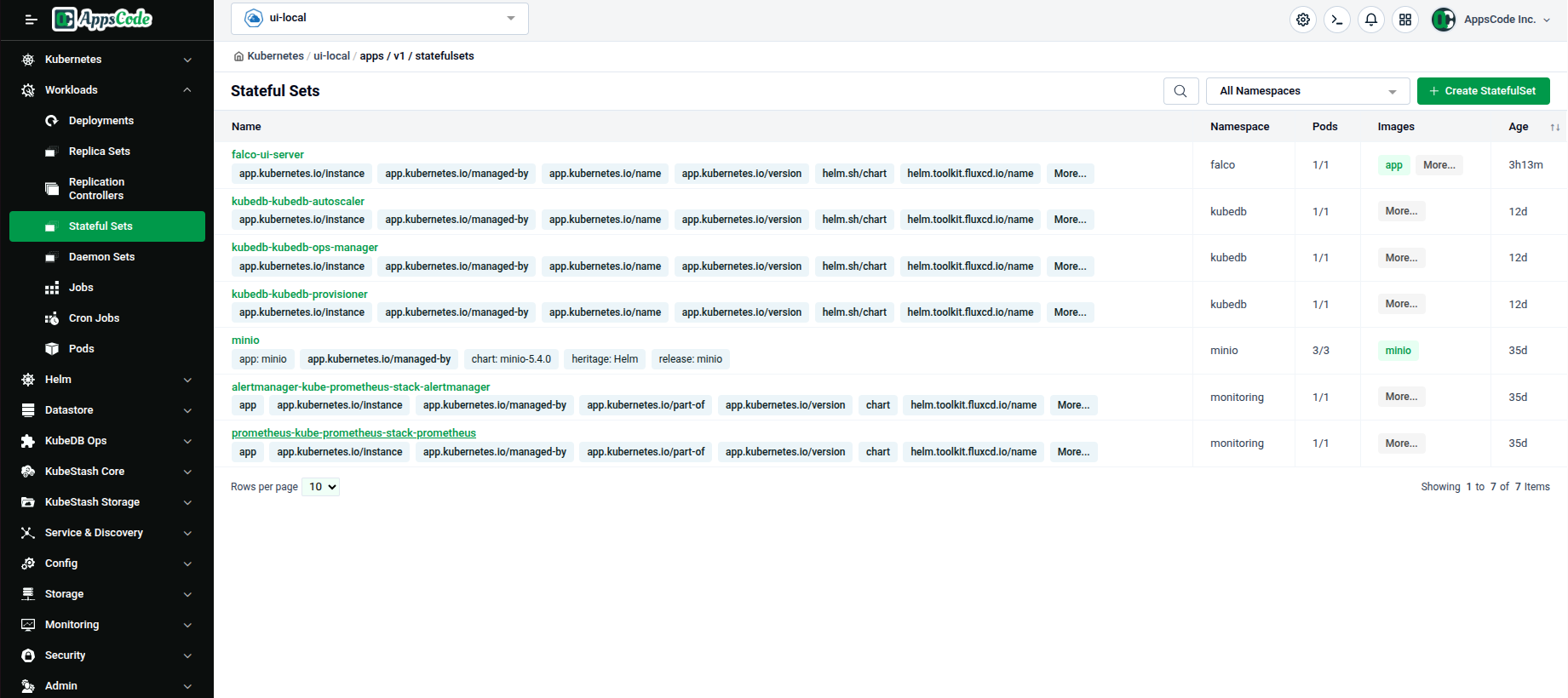1568x698 pixels.
Task: Click the Jobs grid icon
Action: click(x=52, y=288)
